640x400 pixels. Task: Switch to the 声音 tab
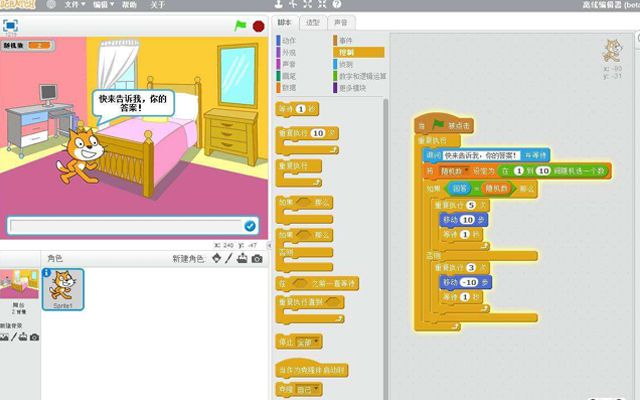[341, 22]
